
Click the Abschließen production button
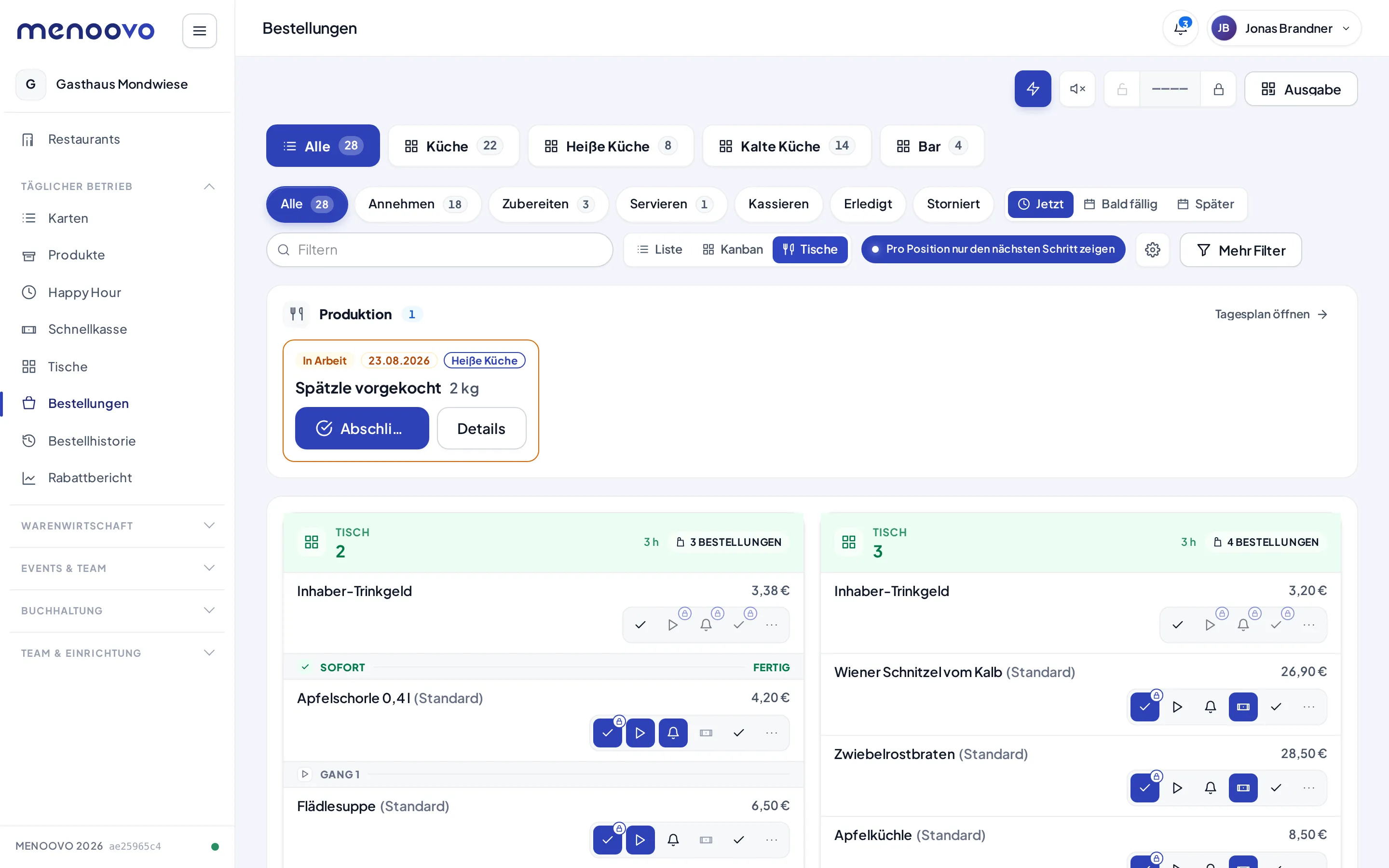(x=362, y=429)
